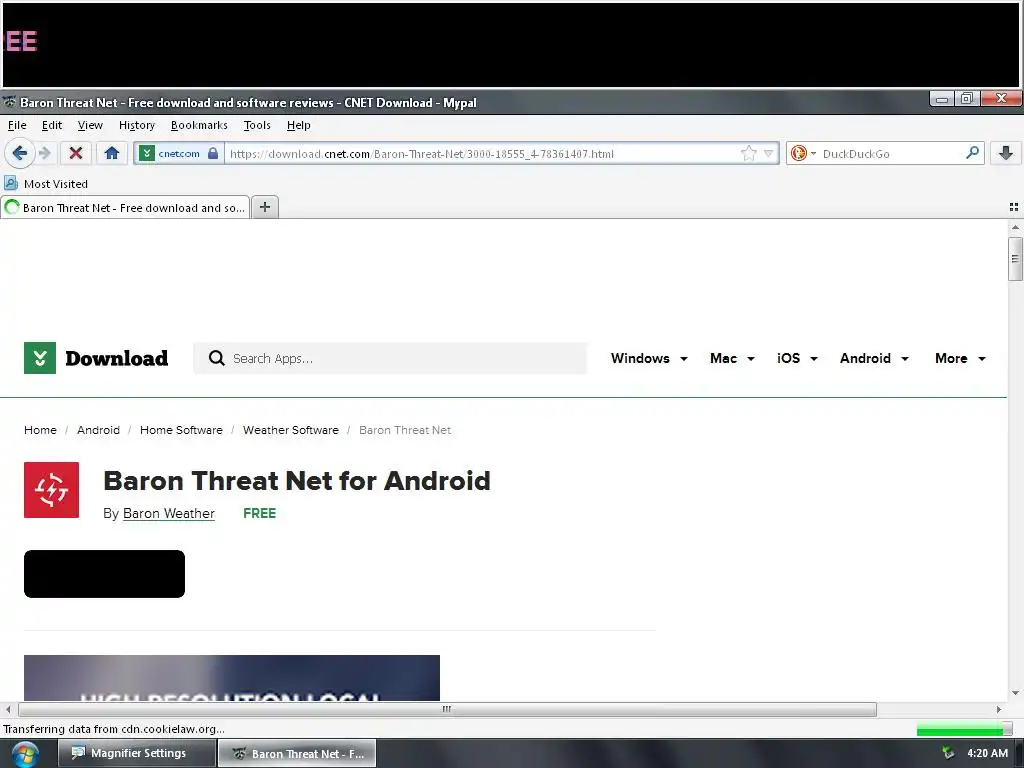Click the Home Software breadcrumb link

pos(181,430)
